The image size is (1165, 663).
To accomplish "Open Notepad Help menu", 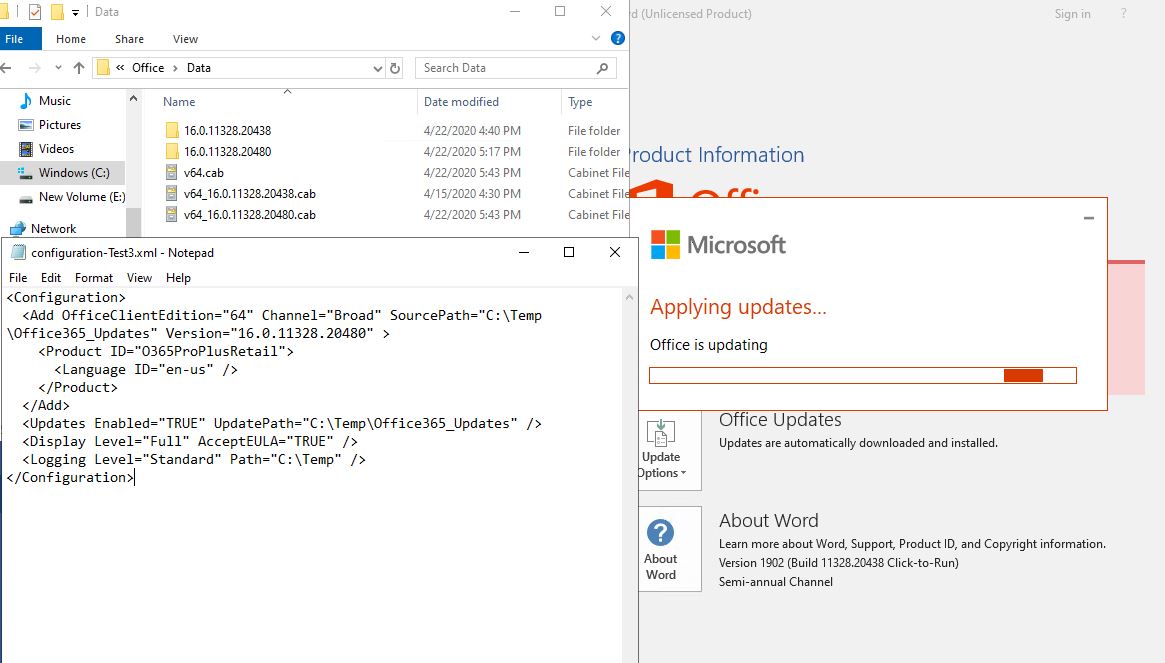I will [x=178, y=278].
